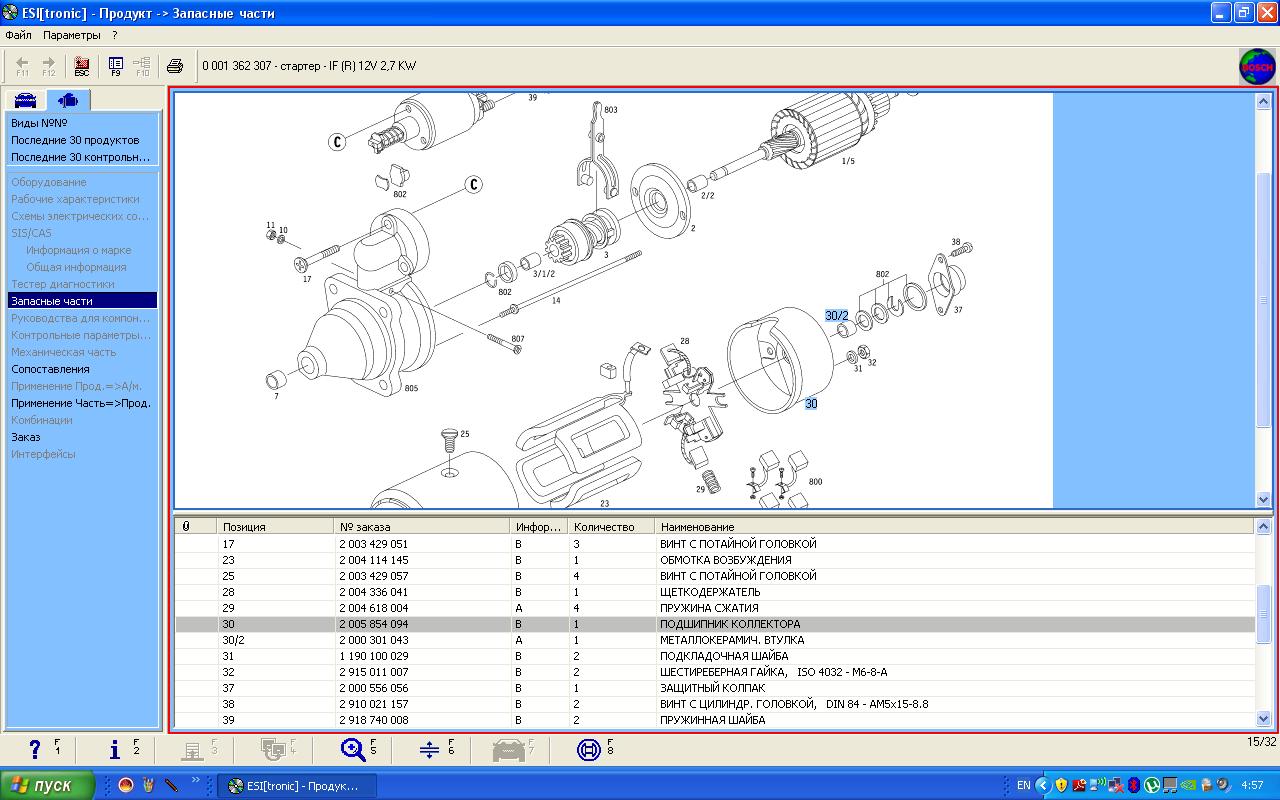Click the пуск Start button
This screenshot has height=800, width=1280.
pos(48,785)
